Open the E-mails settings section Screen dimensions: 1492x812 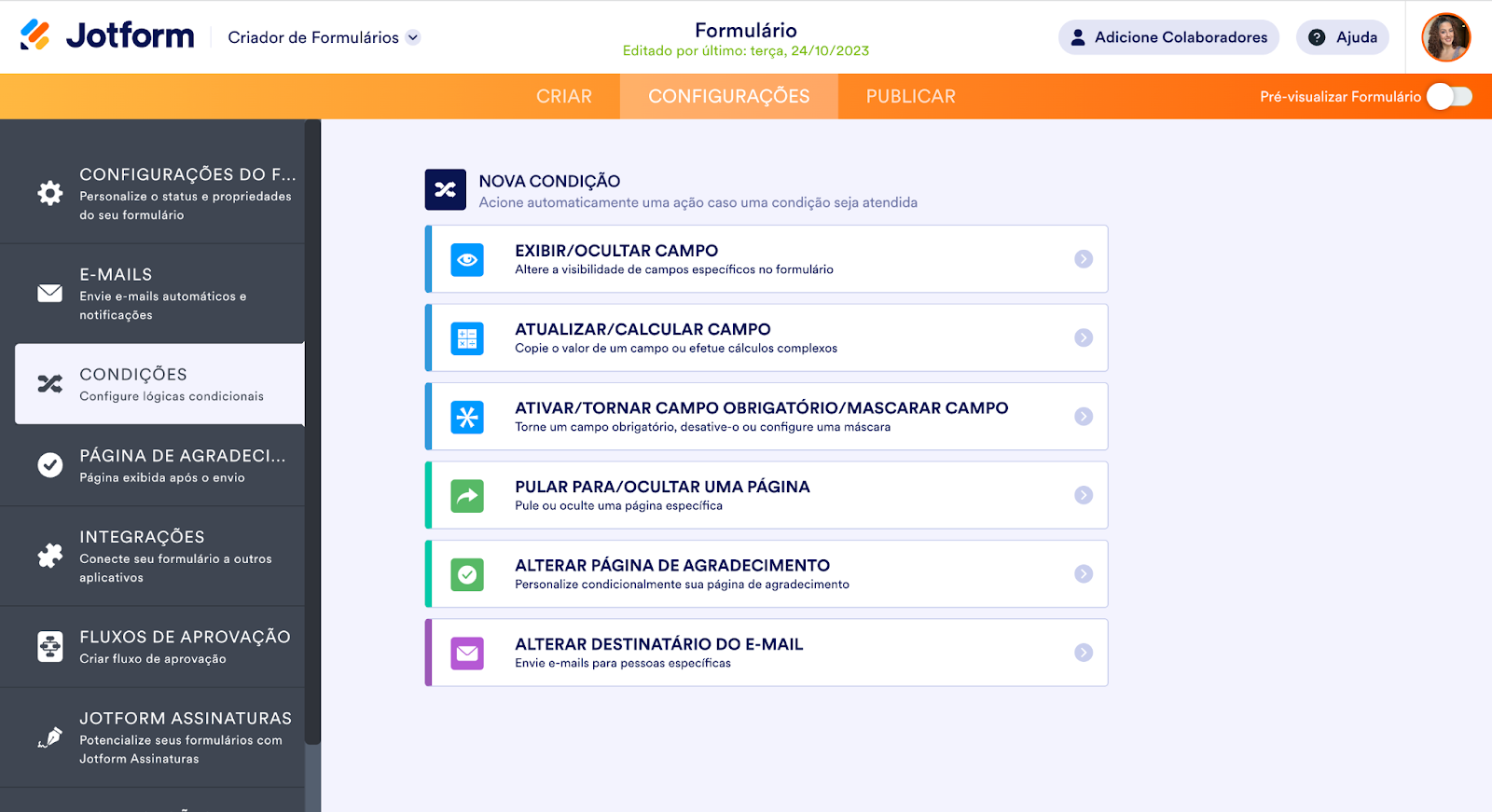tap(159, 294)
